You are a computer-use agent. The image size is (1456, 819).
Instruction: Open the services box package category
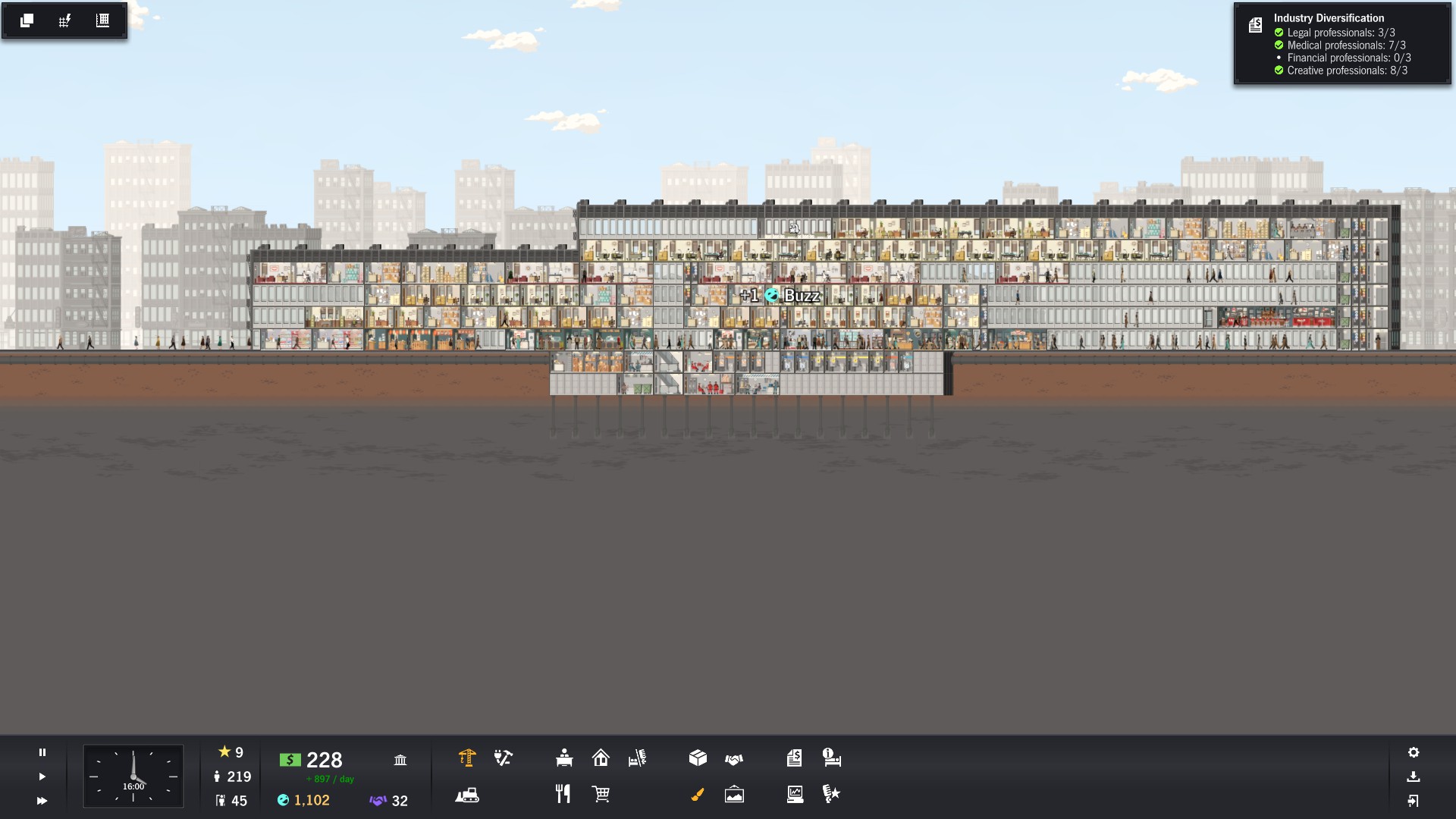(698, 758)
